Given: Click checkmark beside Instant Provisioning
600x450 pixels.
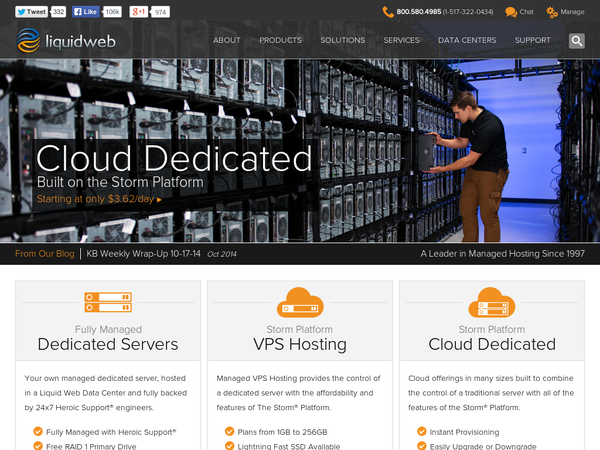Looking at the screenshot, I should pos(422,432).
